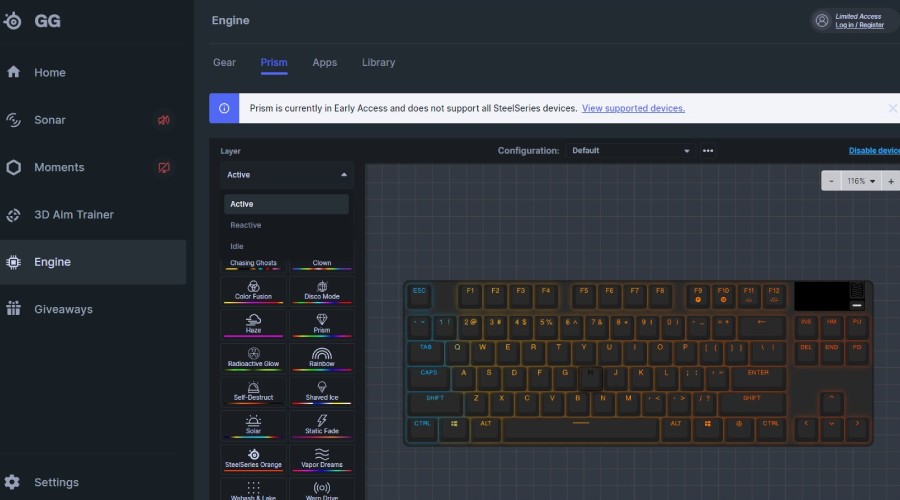Pick the Shaved Ice effect
This screenshot has height=500, width=900.
click(x=321, y=392)
